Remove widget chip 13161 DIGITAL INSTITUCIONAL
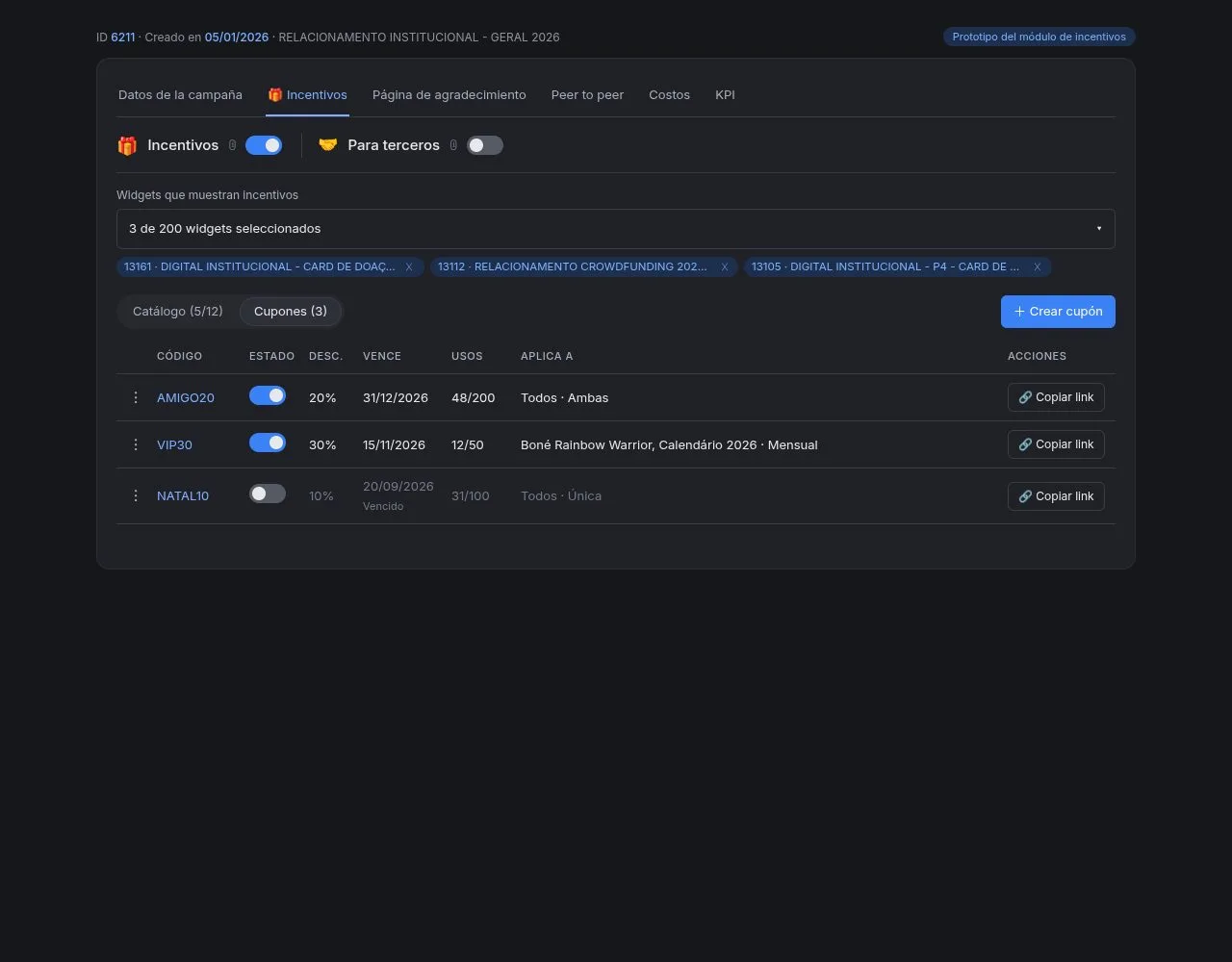This screenshot has width=1232, height=962. (409, 267)
